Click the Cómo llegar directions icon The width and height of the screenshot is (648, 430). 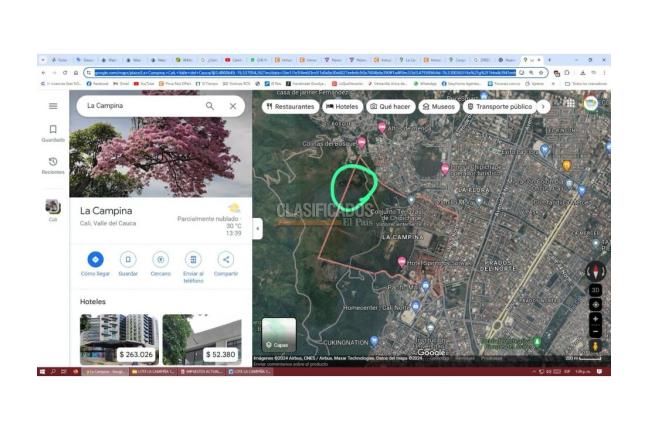[95, 259]
